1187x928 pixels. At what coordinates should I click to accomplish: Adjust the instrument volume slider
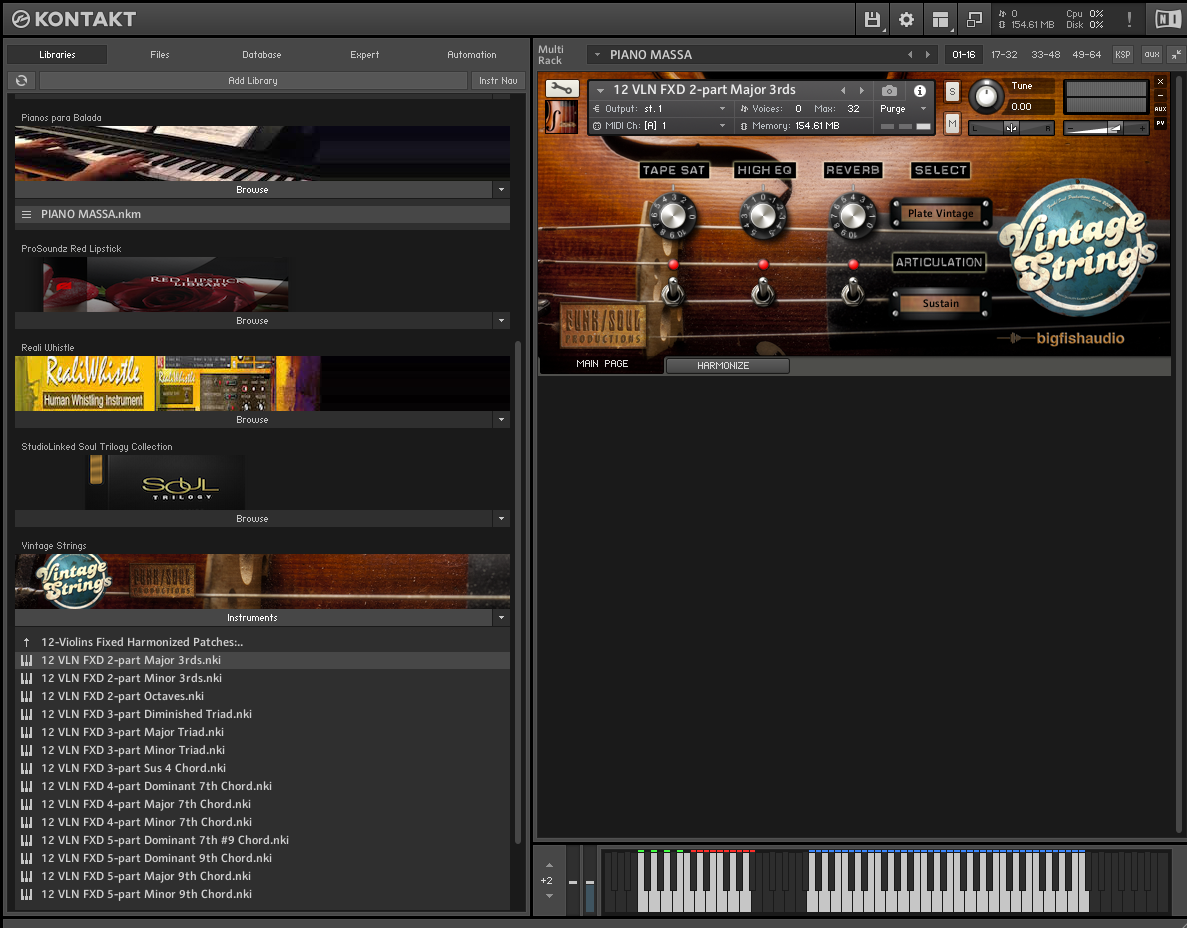pyautogui.click(x=1106, y=129)
